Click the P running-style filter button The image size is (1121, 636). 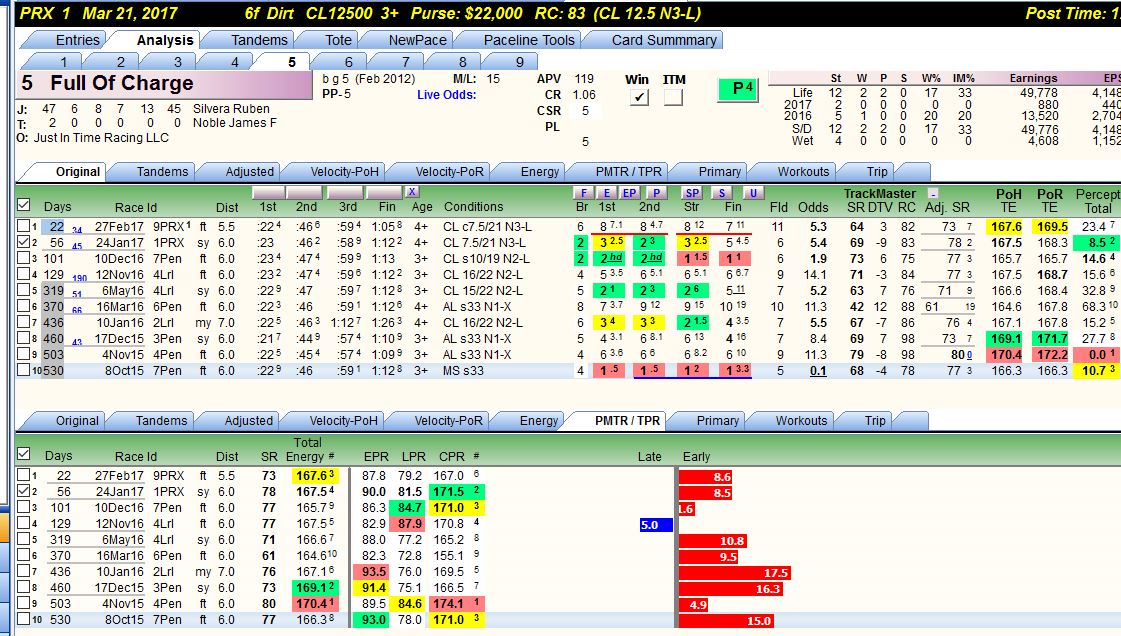[x=656, y=192]
